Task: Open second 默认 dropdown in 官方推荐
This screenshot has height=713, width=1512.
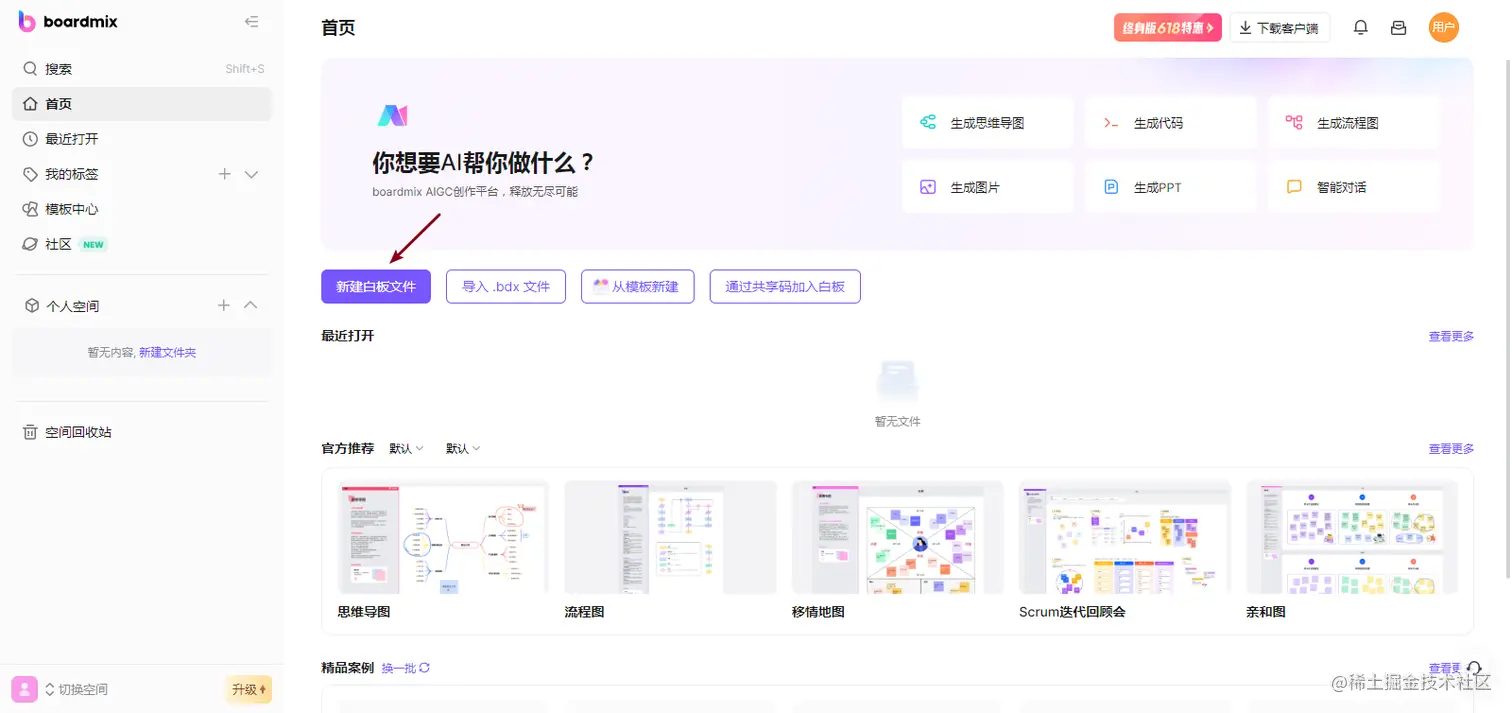Action: pos(463,449)
